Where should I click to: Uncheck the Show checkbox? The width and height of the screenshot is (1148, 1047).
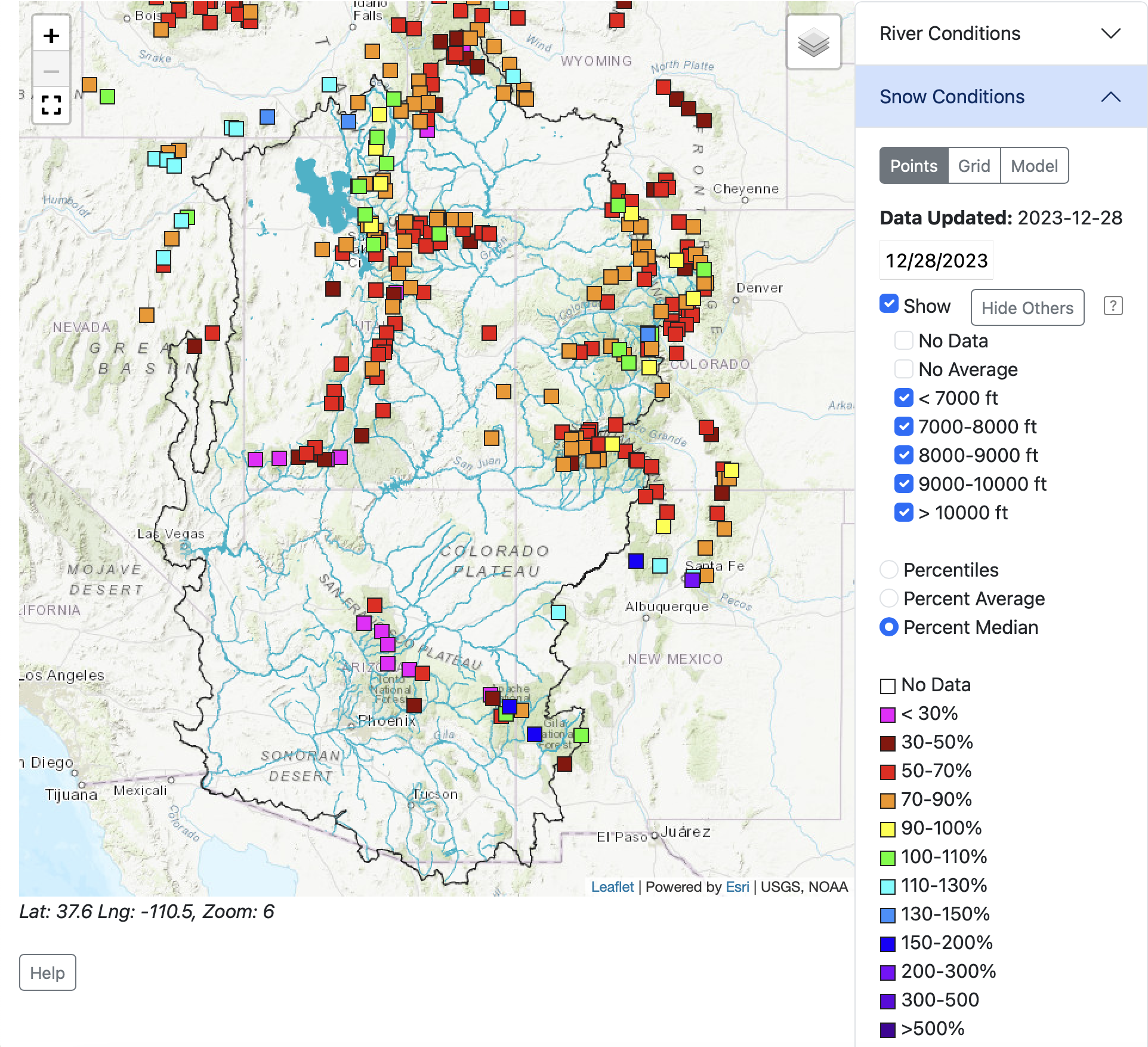(x=889, y=304)
